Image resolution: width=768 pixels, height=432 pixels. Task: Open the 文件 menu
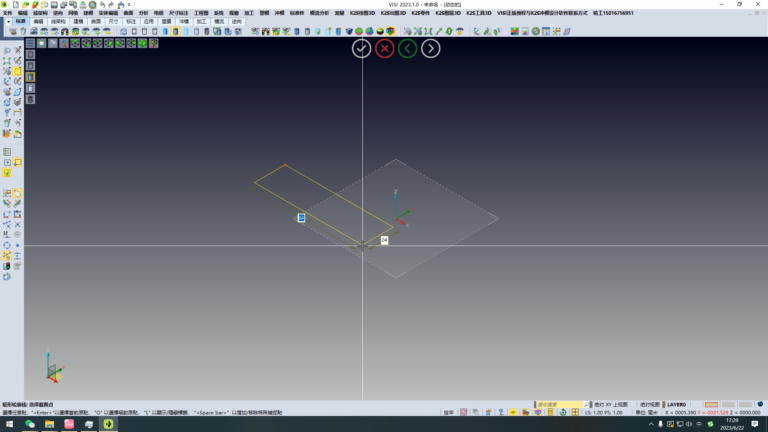(x=7, y=13)
